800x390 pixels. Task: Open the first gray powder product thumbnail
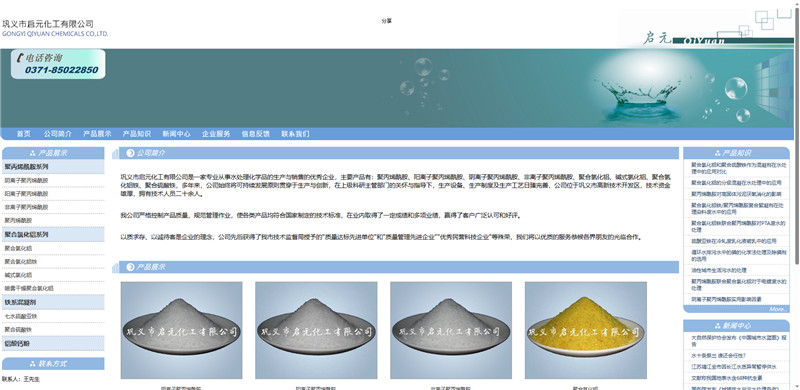(x=182, y=330)
